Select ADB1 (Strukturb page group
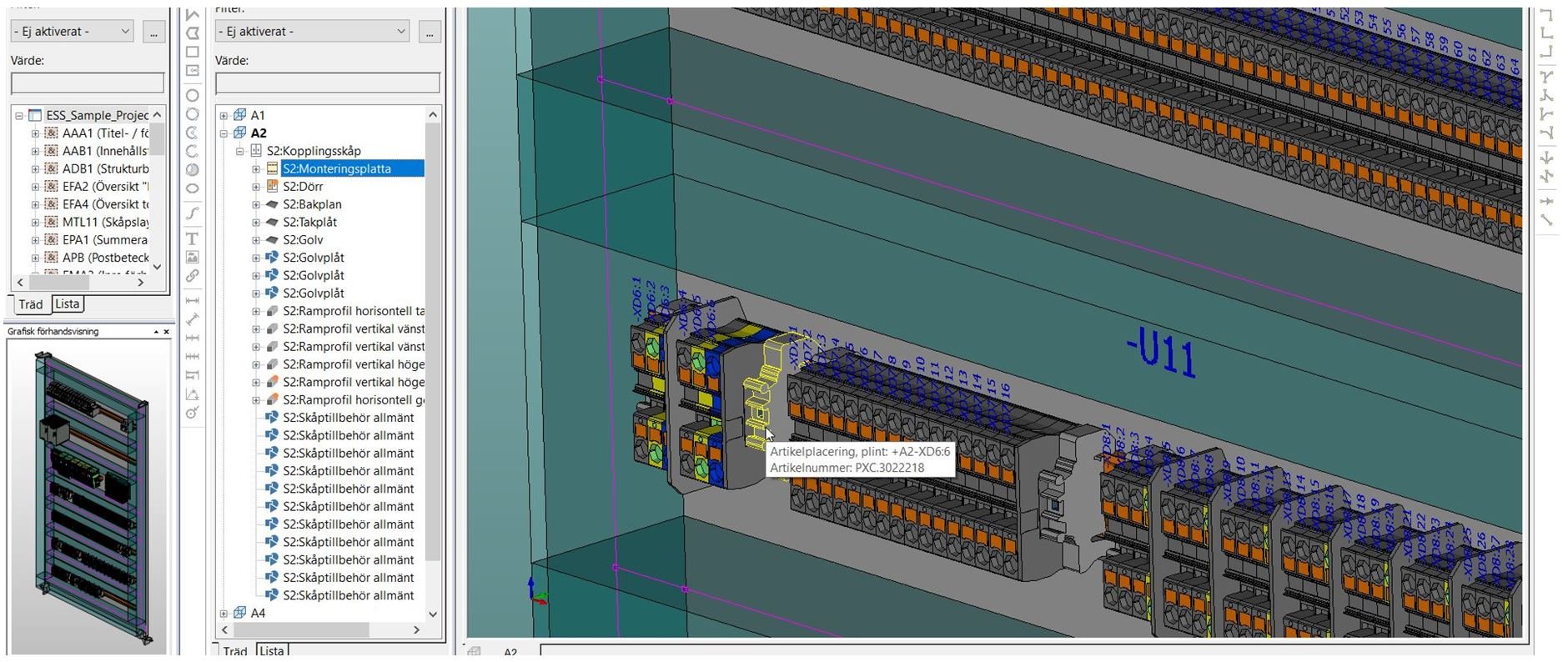Viewport: 1568px width, 662px height. [105, 169]
